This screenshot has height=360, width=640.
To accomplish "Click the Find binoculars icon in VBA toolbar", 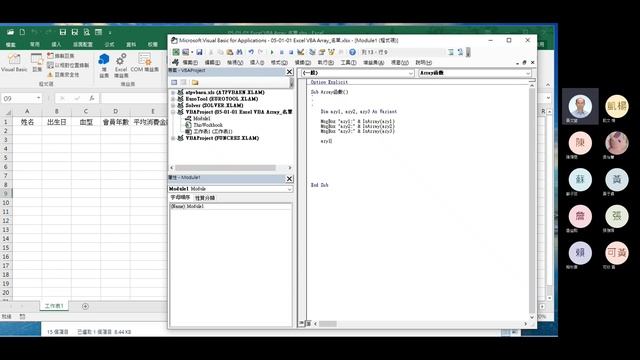I will point(239,52).
